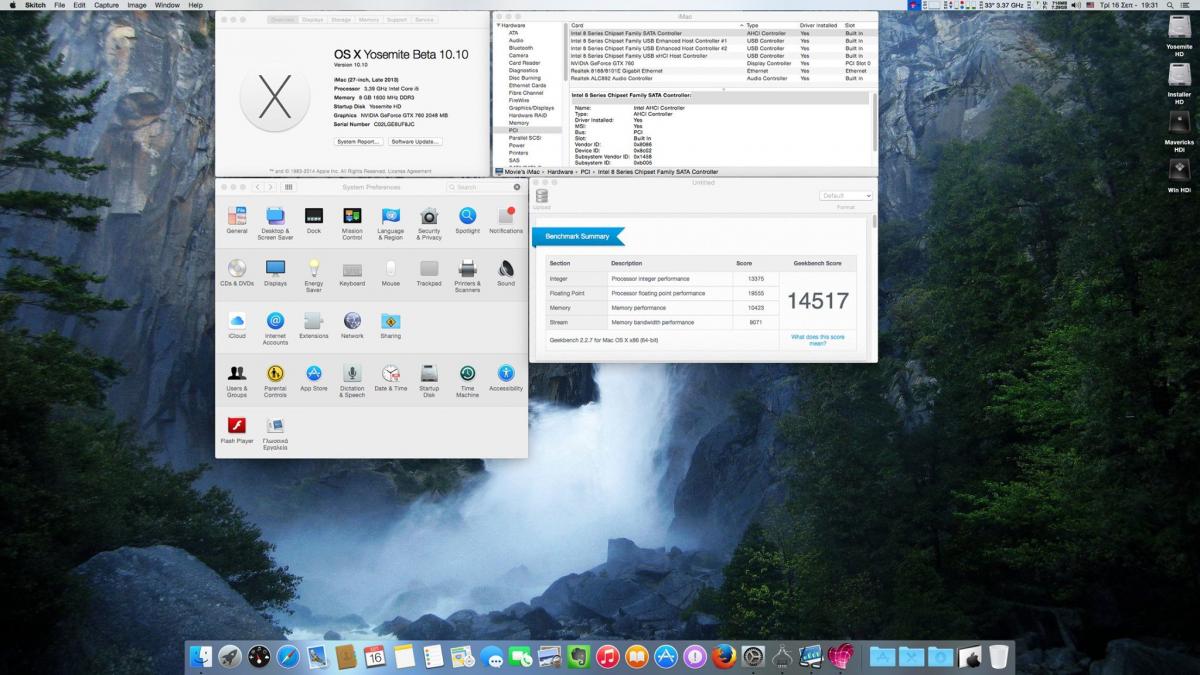The width and height of the screenshot is (1200, 675).
Task: Open the Default format dropdown in Geekbench
Action: [x=846, y=196]
